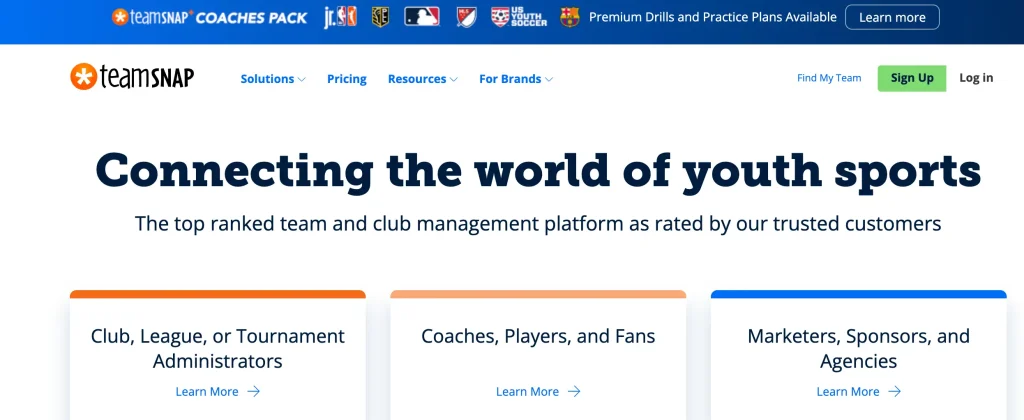Click the TeamSnap logo in navigation bar
This screenshot has height=420, width=1024.
pyautogui.click(x=132, y=78)
